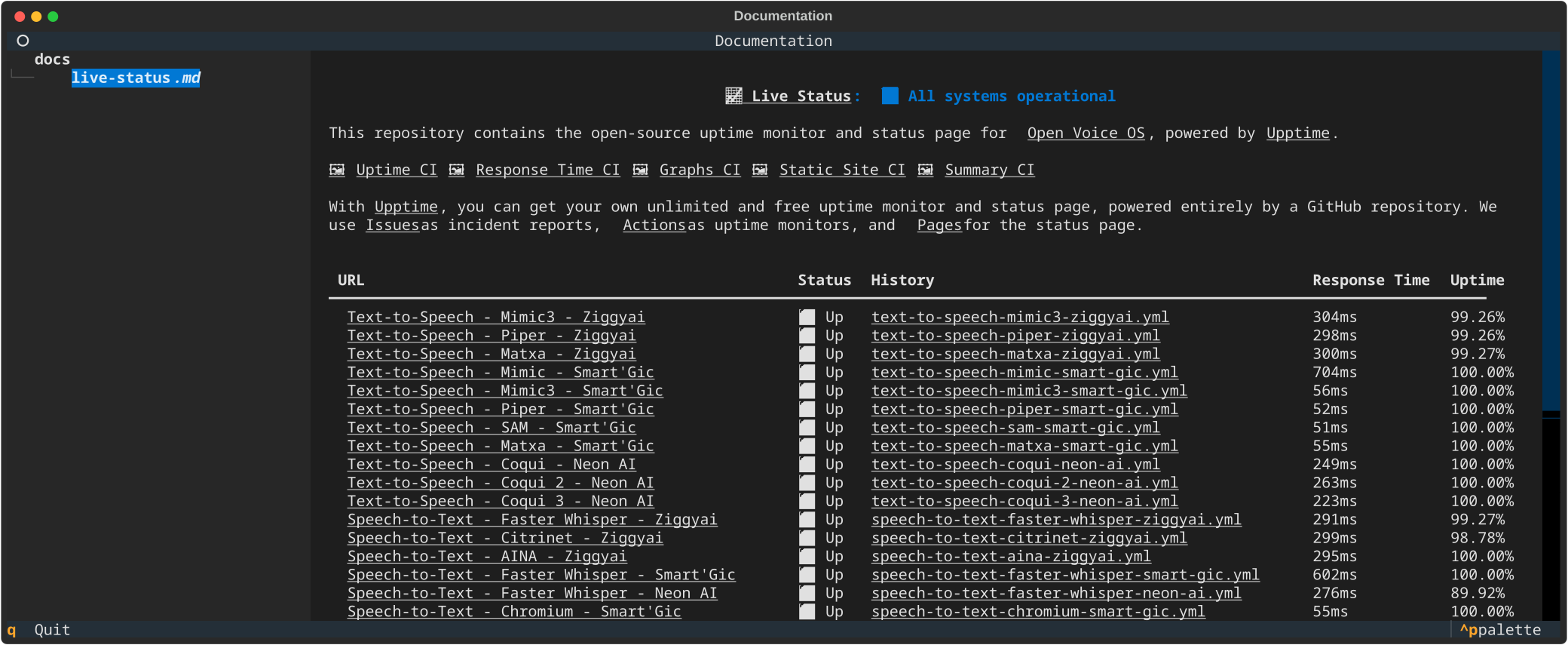1568x645 pixels.
Task: Click the status icon in the AINA - Ziggyai row
Action: [x=807, y=557]
